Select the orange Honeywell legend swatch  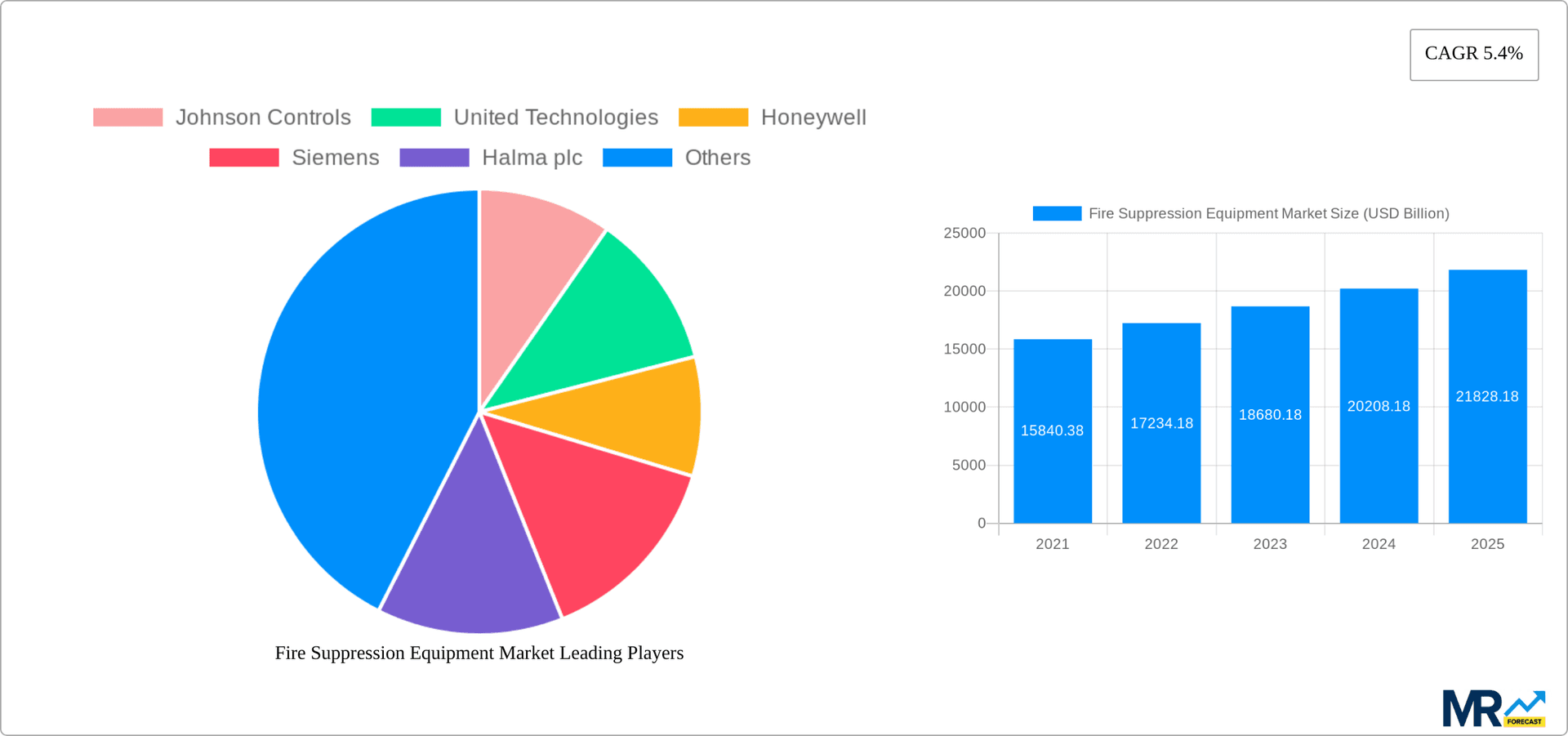(713, 117)
